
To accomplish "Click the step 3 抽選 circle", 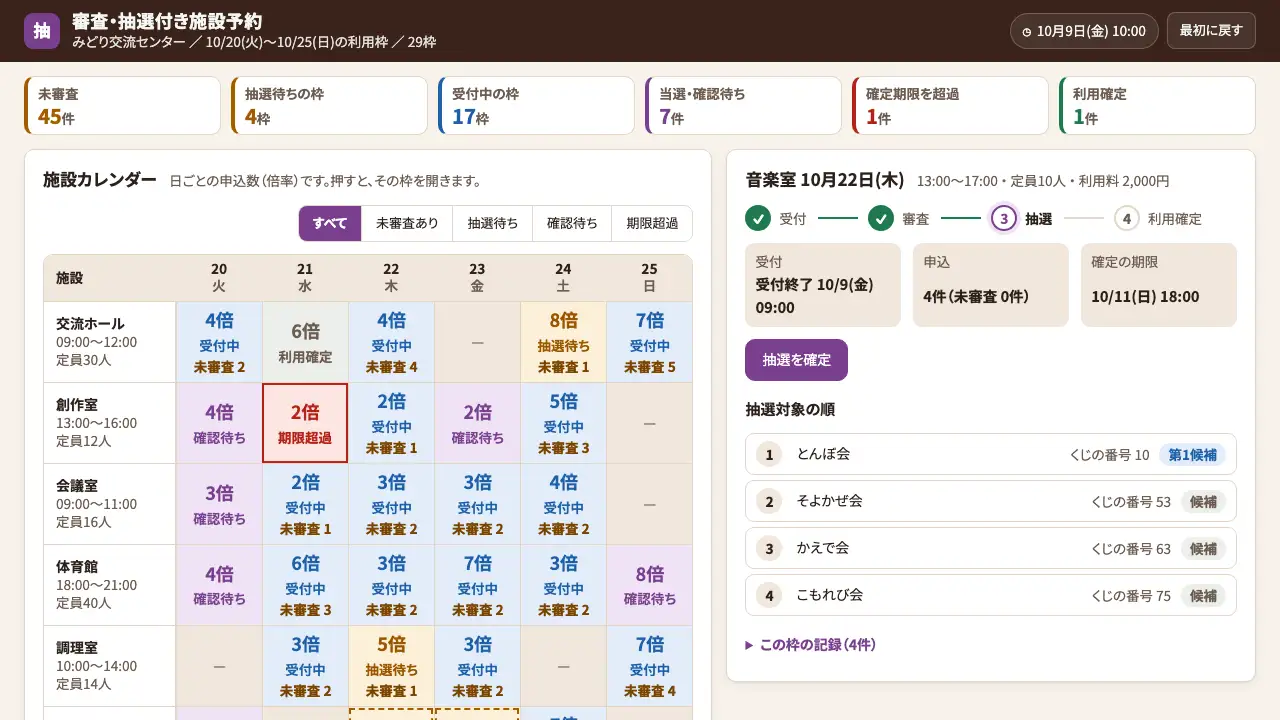I will pos(1004,218).
